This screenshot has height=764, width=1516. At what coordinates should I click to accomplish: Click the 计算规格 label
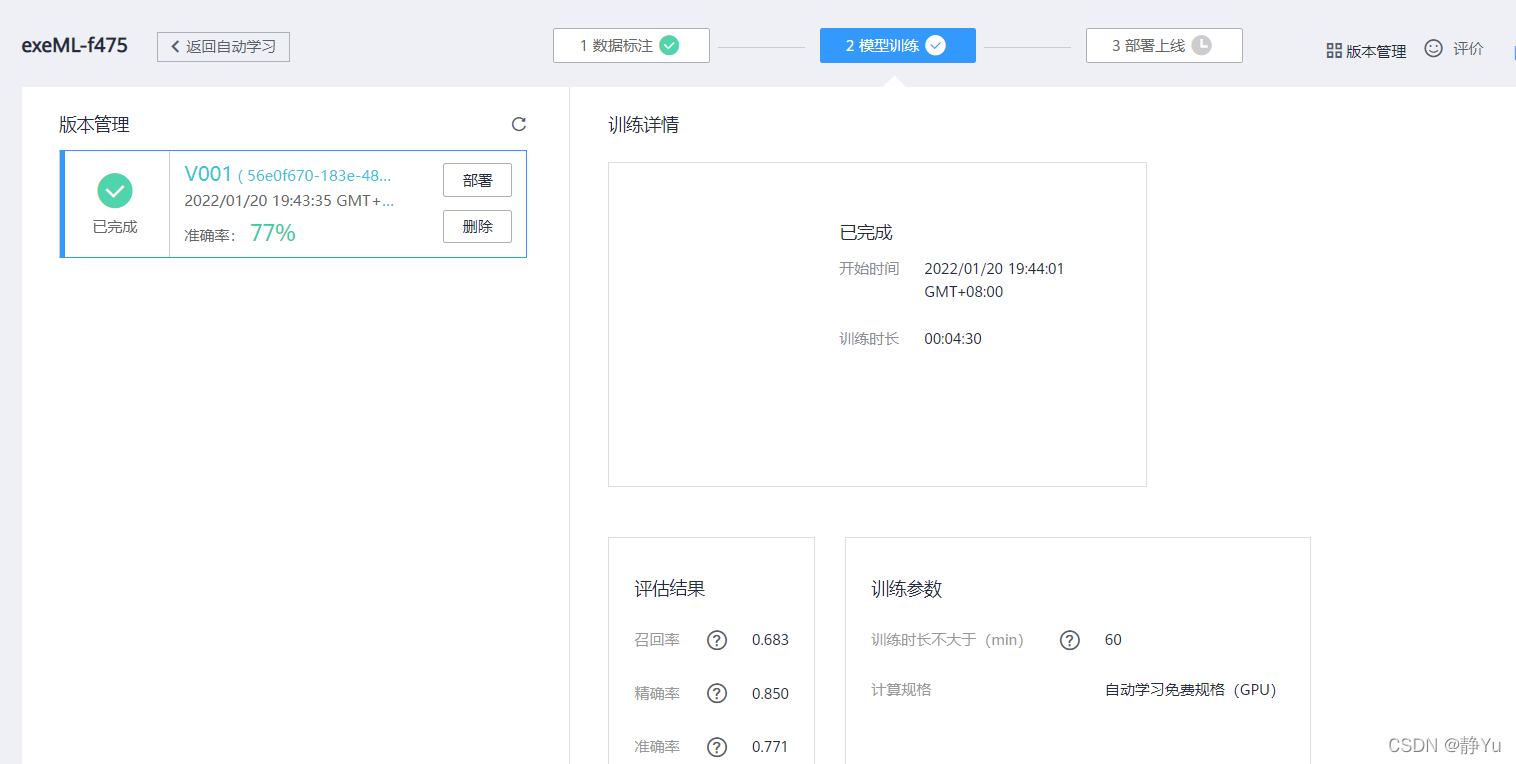pos(901,690)
